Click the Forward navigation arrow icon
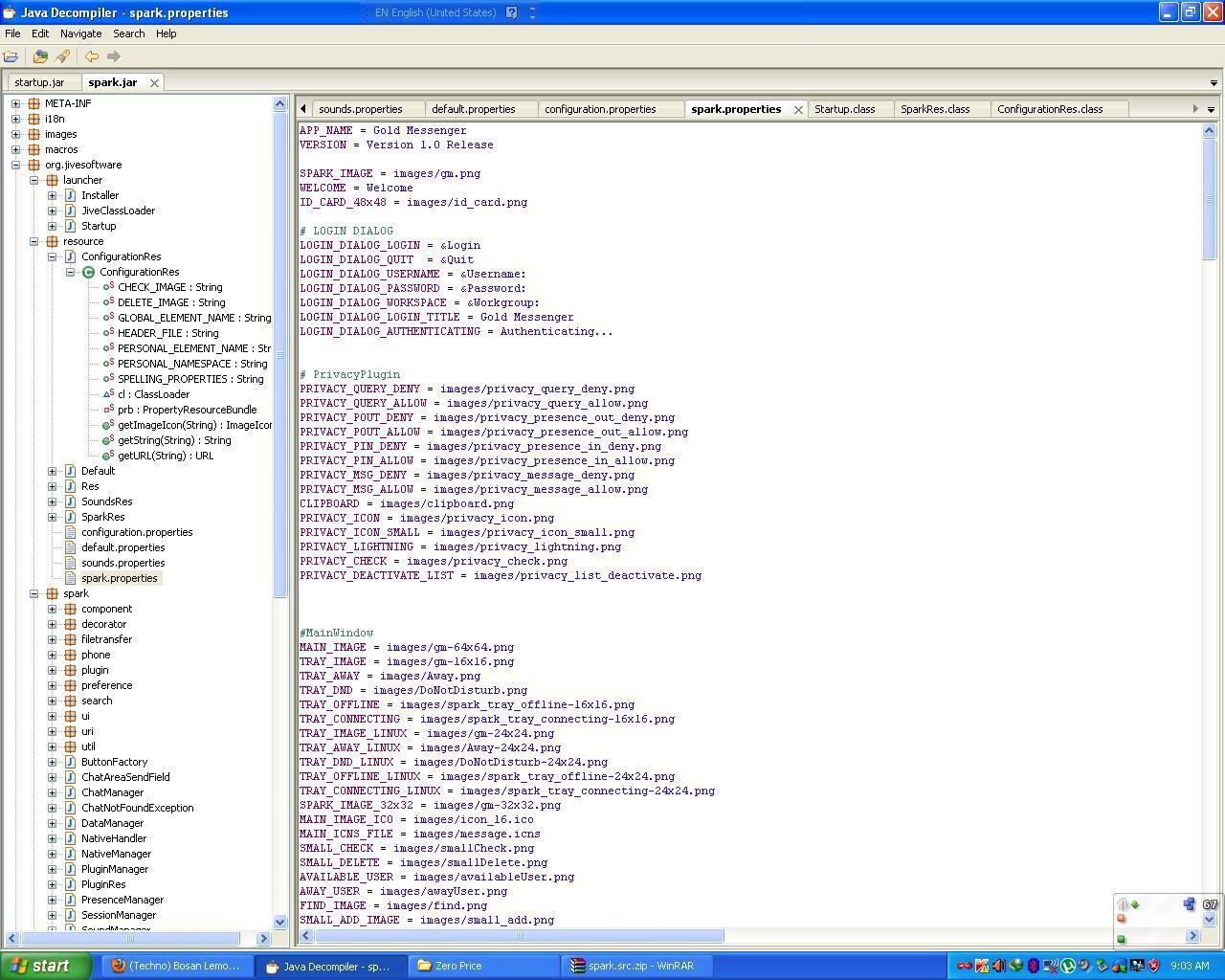The height and width of the screenshot is (980, 1225). 113,56
